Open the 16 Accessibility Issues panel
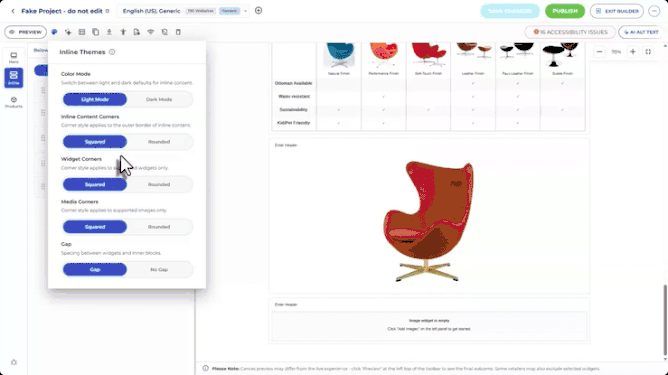 click(570, 32)
